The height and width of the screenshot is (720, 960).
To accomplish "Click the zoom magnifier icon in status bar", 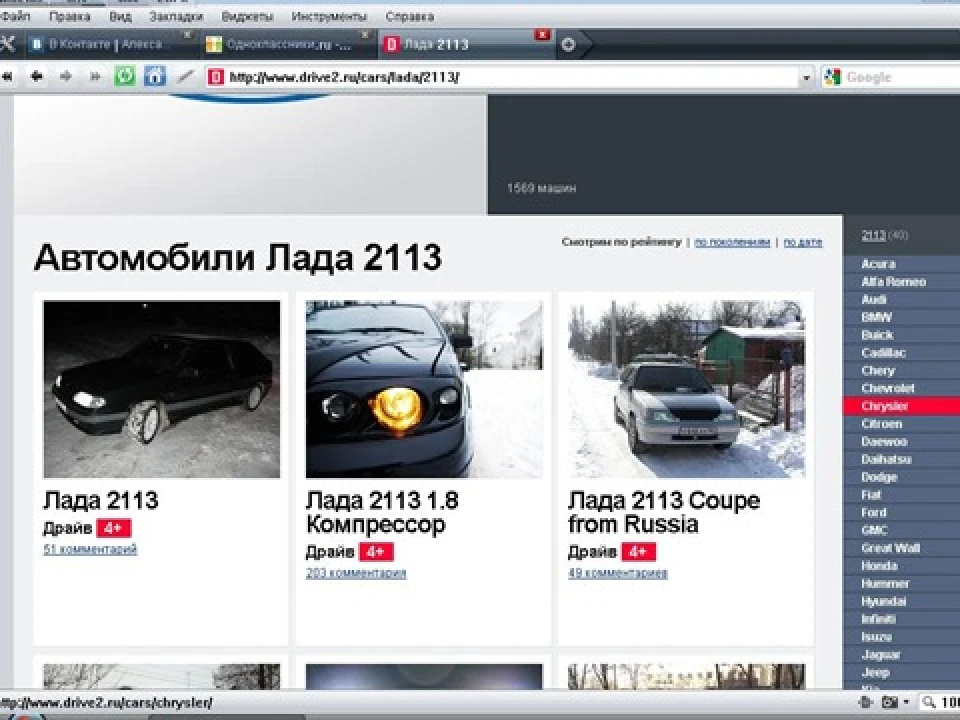I will coord(929,702).
